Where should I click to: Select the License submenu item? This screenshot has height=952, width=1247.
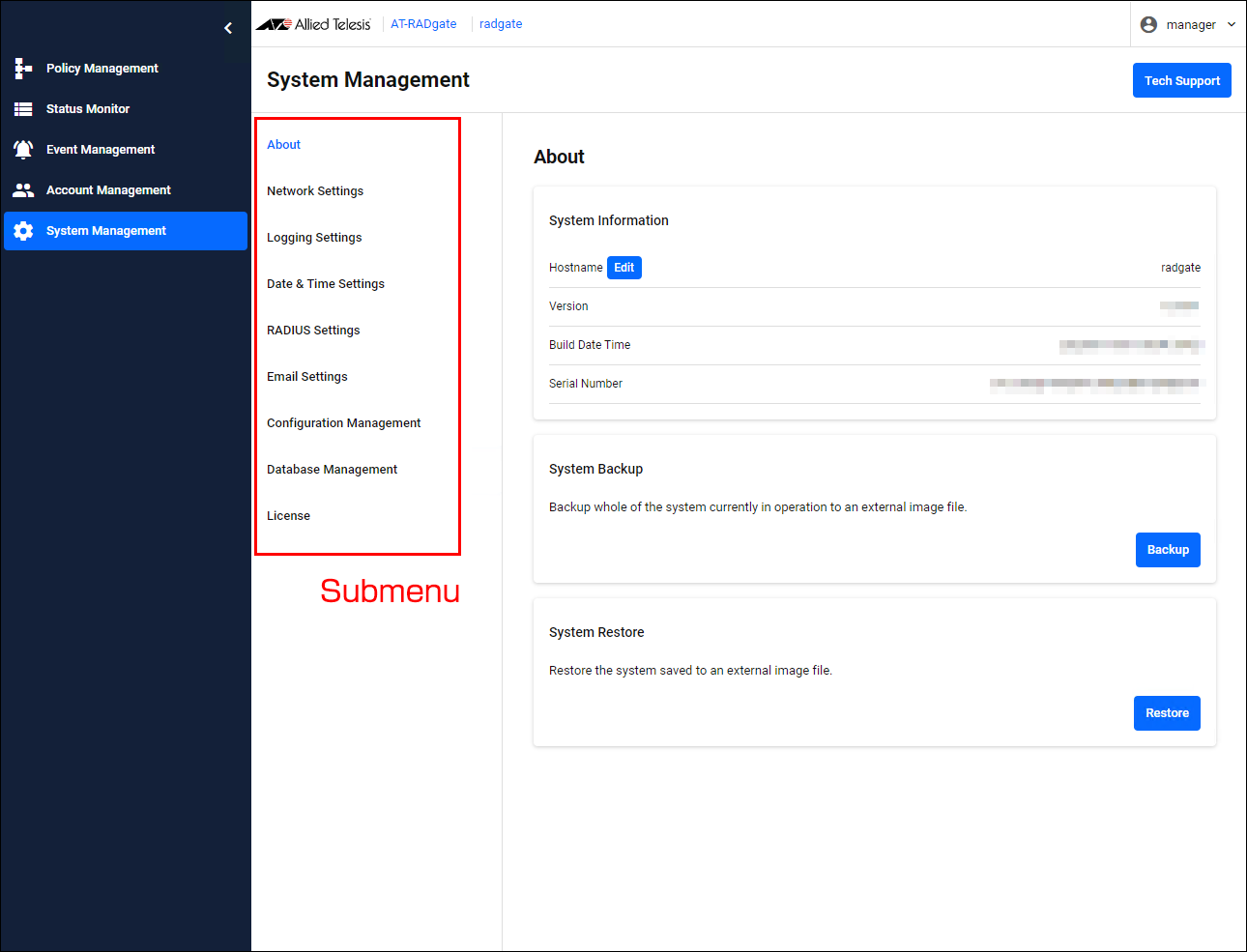[x=288, y=516]
